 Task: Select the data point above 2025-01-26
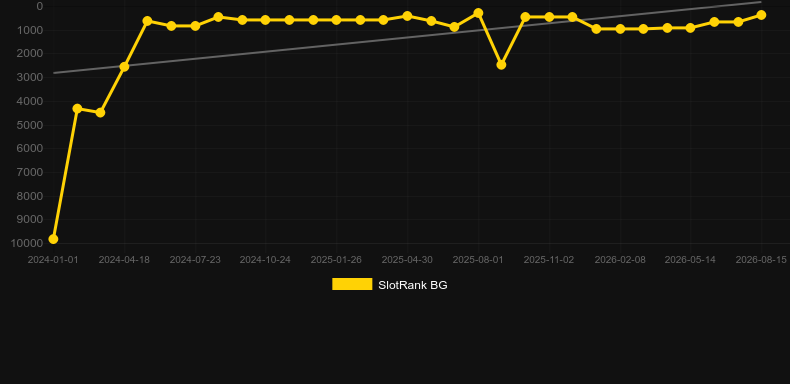click(337, 20)
